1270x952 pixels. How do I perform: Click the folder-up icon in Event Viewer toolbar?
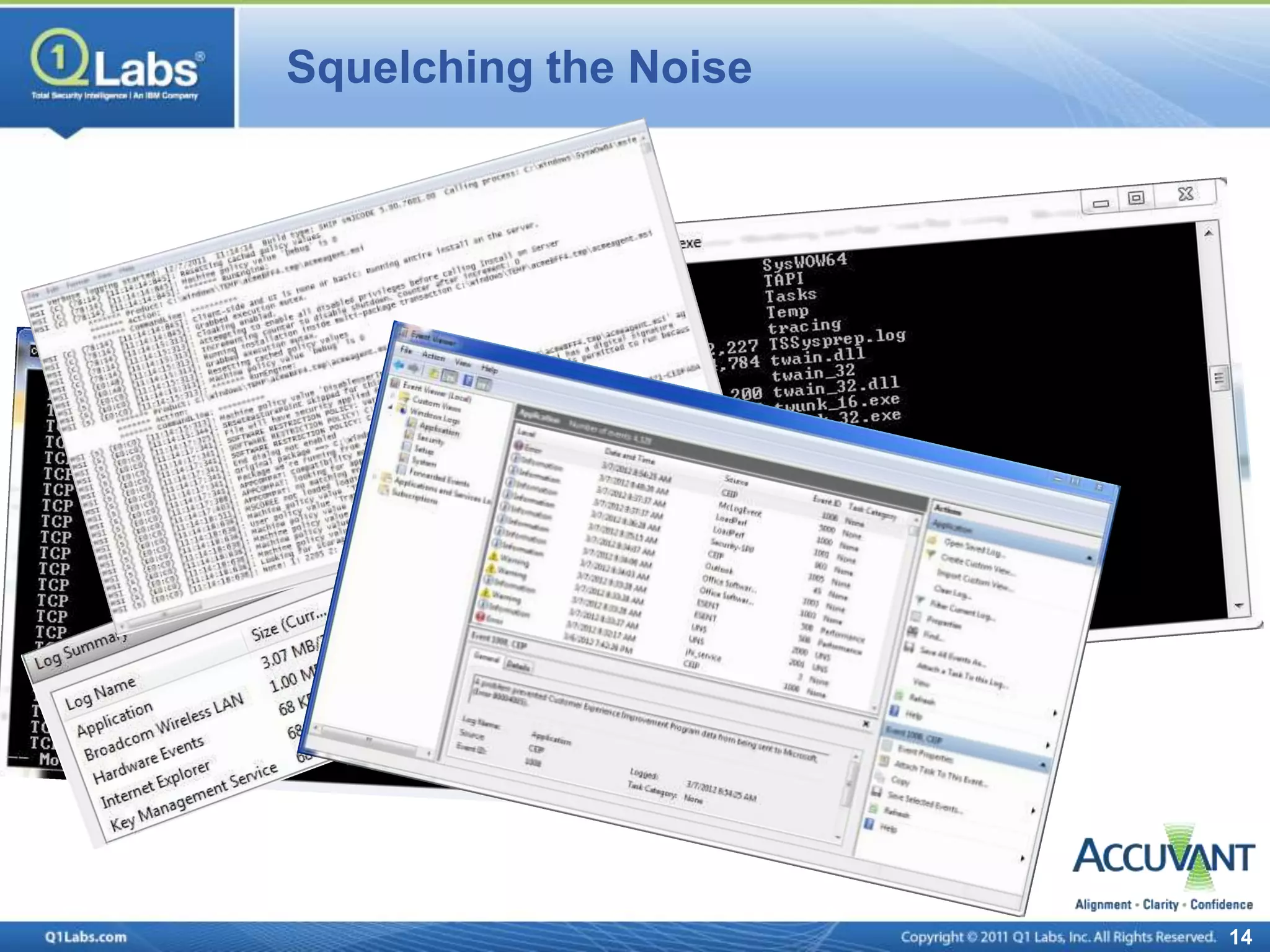(433, 372)
